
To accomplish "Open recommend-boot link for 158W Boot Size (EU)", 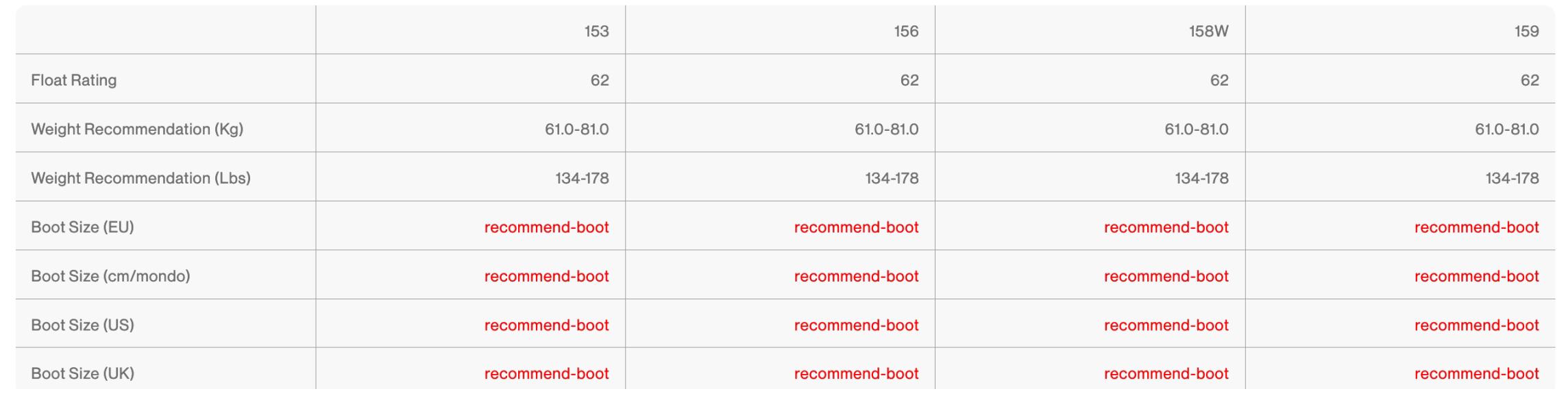I will 1166,227.
